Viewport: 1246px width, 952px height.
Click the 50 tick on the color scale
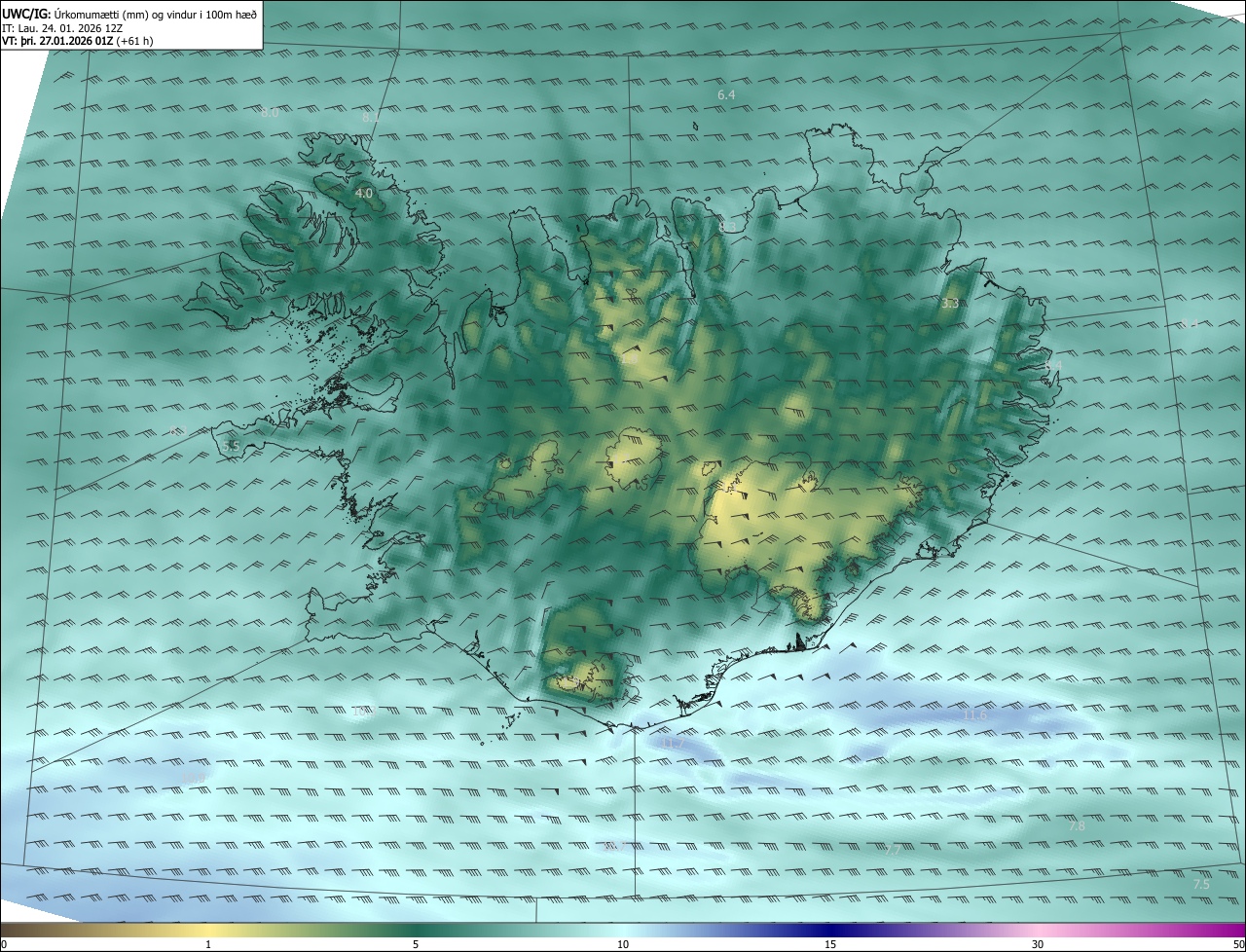point(1238,944)
